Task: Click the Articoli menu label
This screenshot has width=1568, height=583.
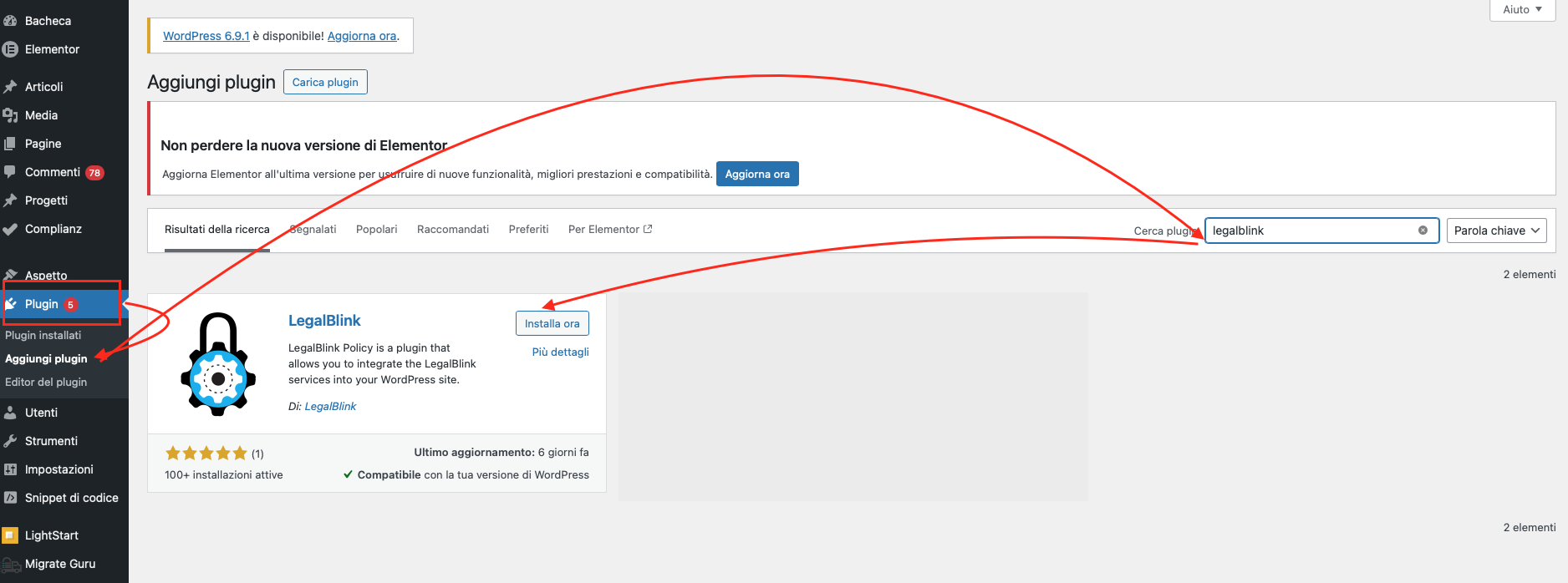Action: (44, 87)
